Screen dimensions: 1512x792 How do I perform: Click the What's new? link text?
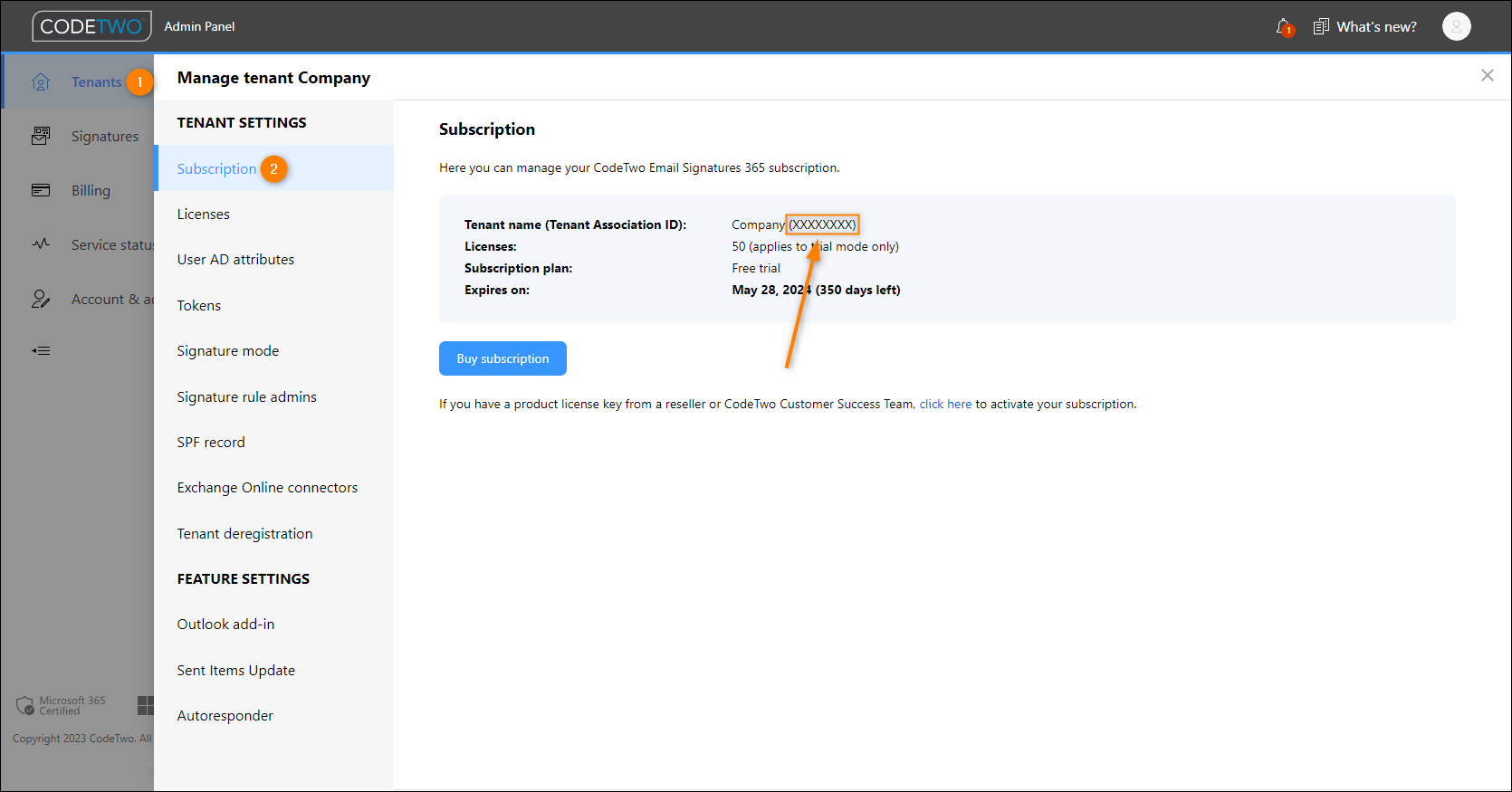tap(1376, 27)
